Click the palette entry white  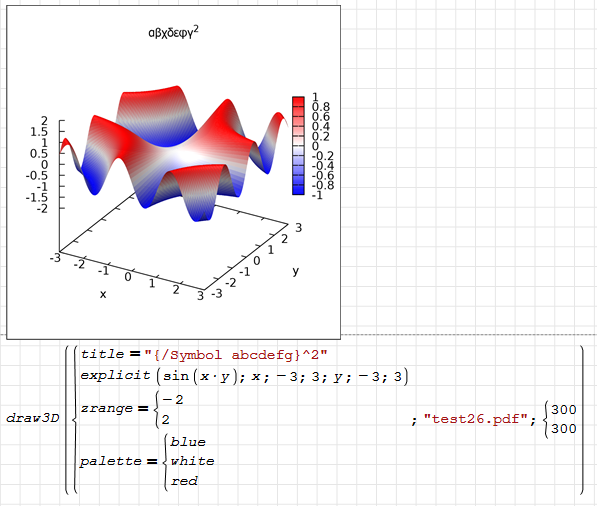coord(192,461)
